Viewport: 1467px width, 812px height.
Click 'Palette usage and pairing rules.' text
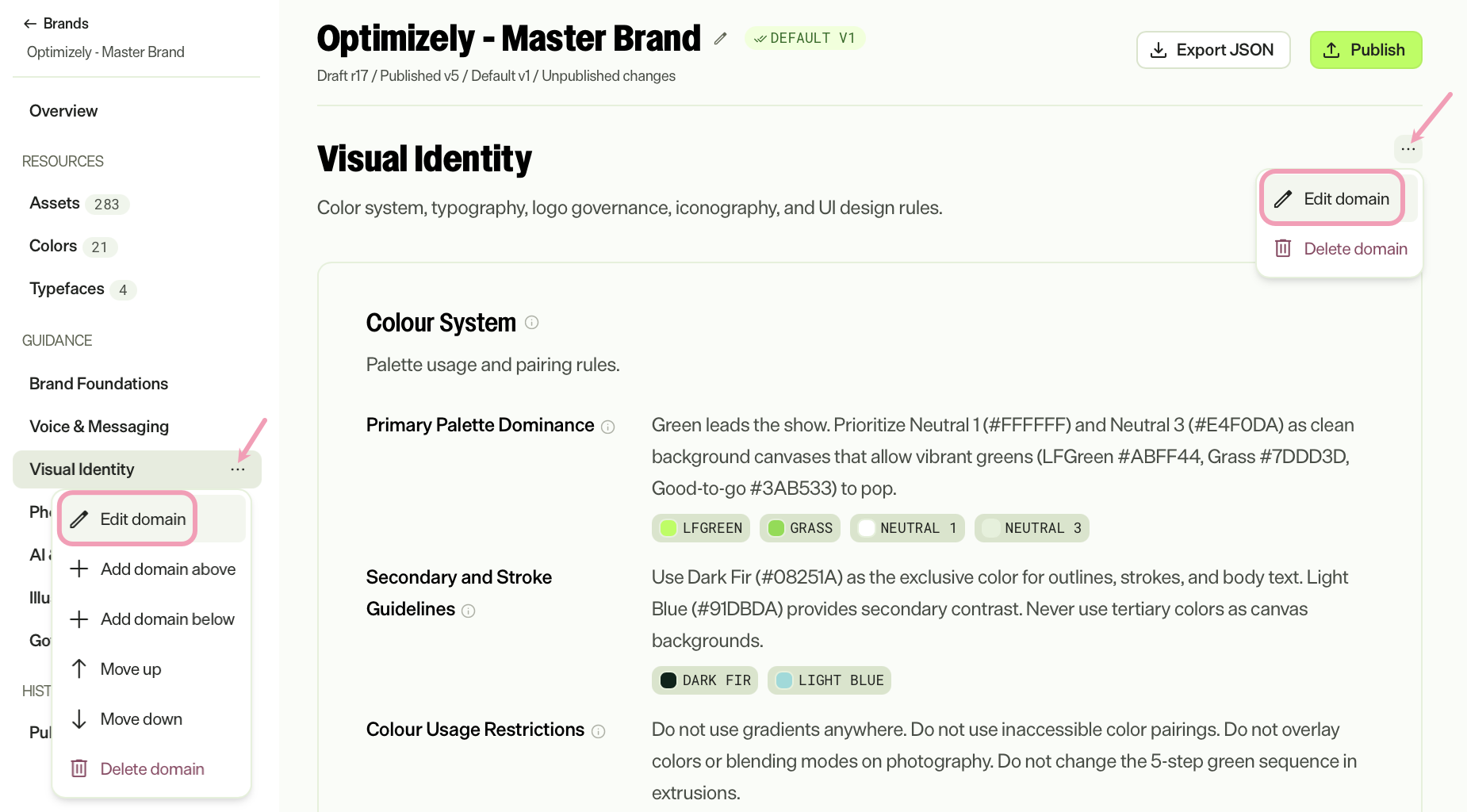pyautogui.click(x=493, y=365)
